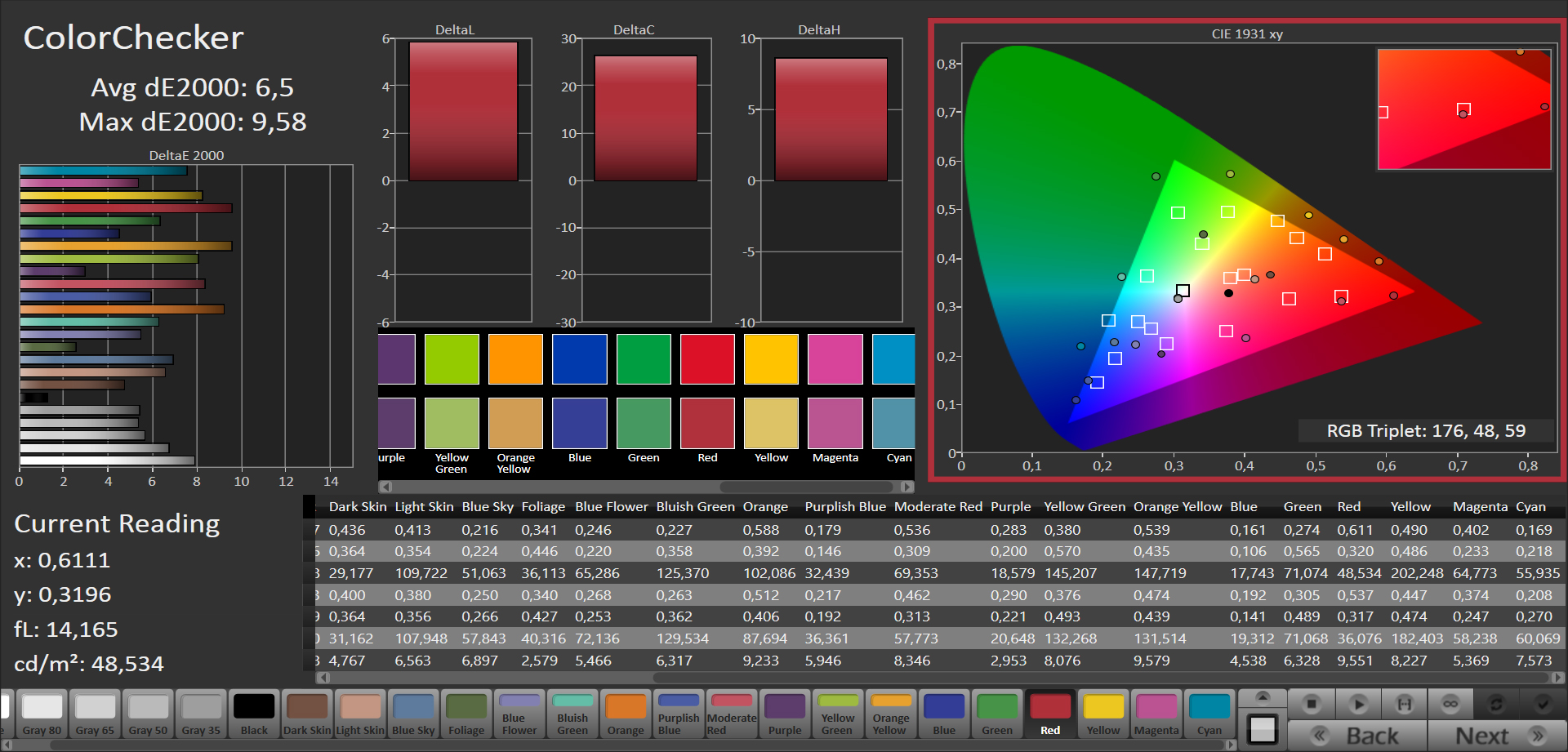Click right arrow of the data table scrollbar
This screenshot has height=752, width=1568.
(1559, 677)
